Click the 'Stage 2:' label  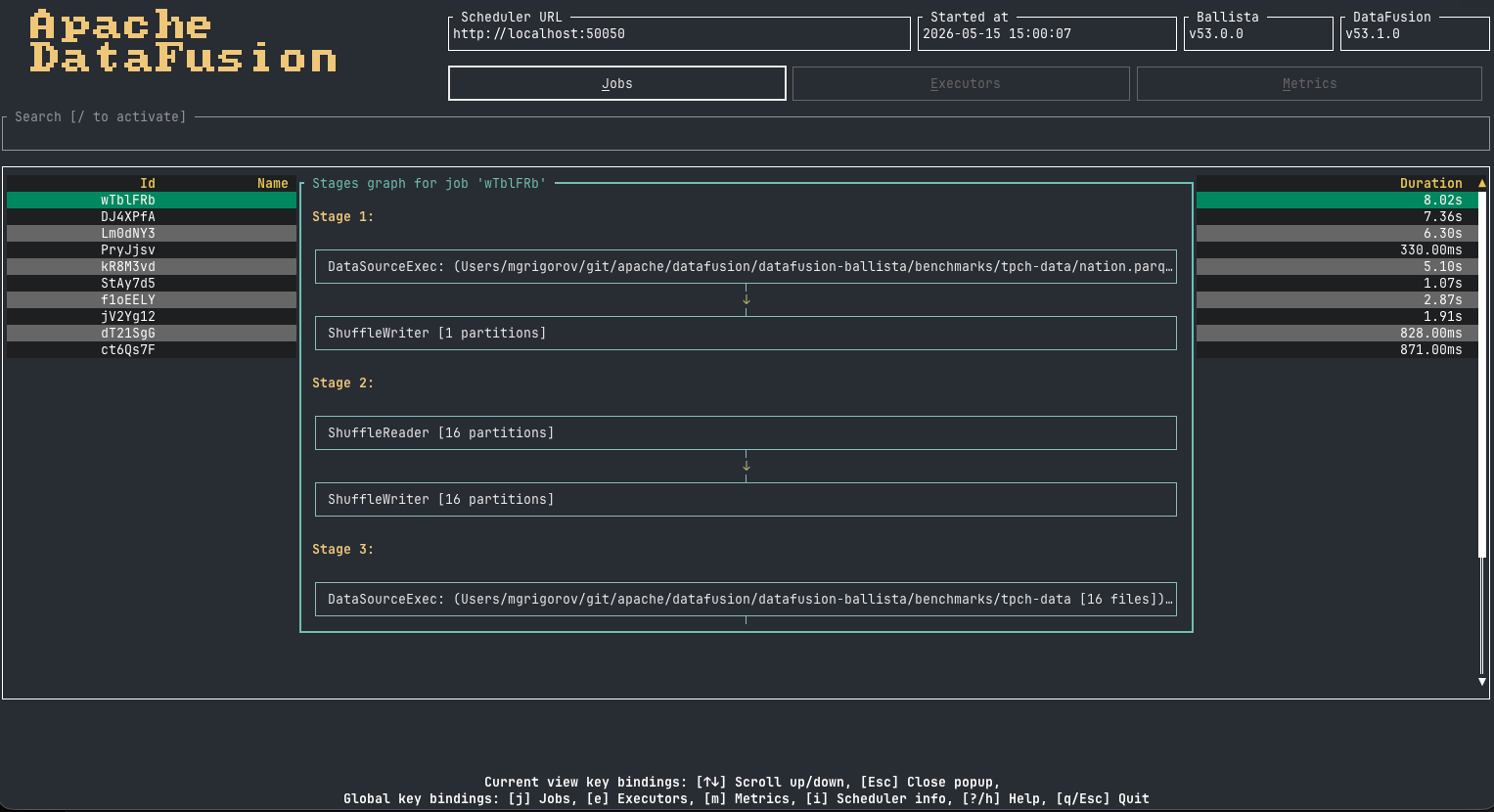[x=342, y=383]
